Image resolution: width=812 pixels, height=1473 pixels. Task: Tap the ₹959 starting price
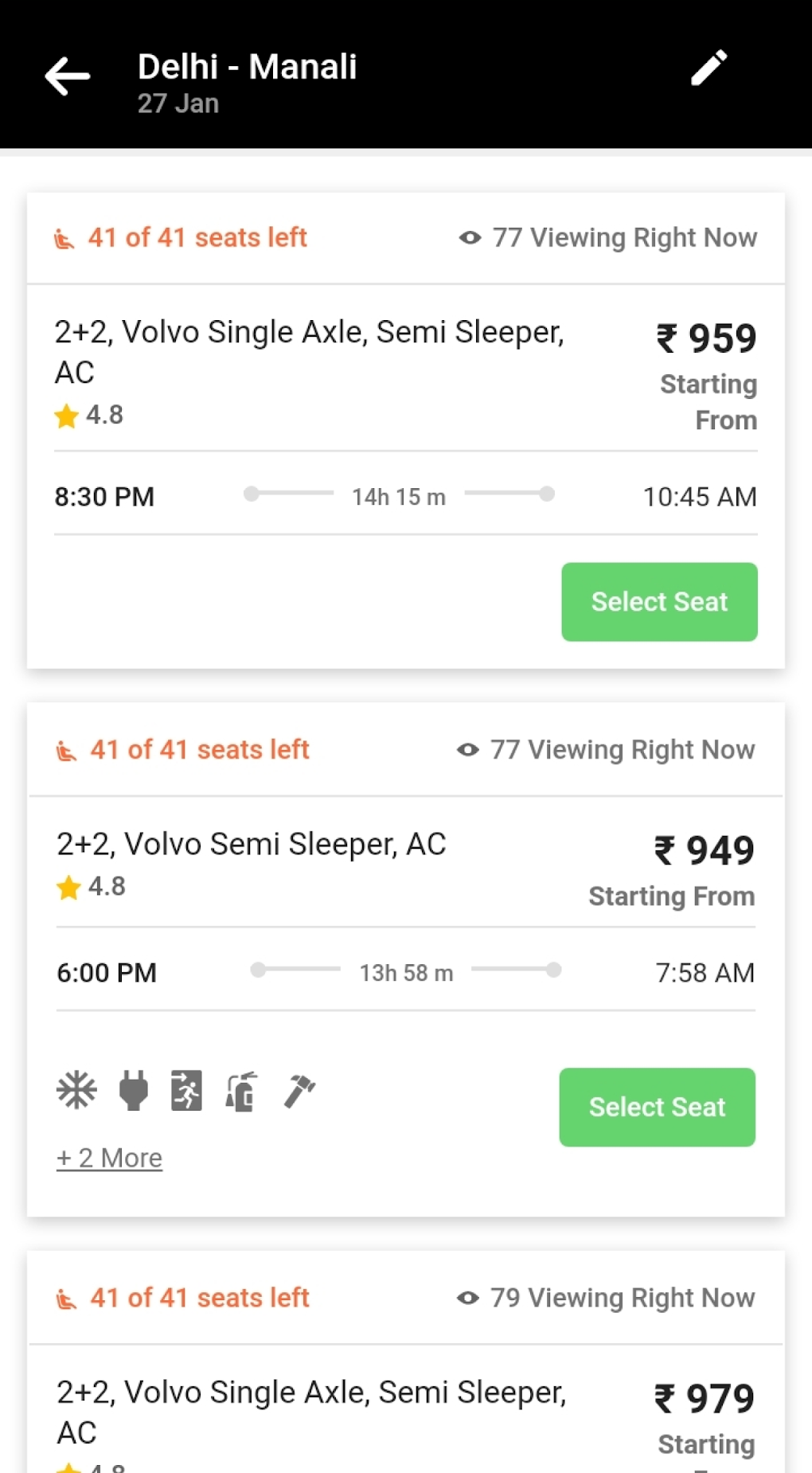[706, 338]
